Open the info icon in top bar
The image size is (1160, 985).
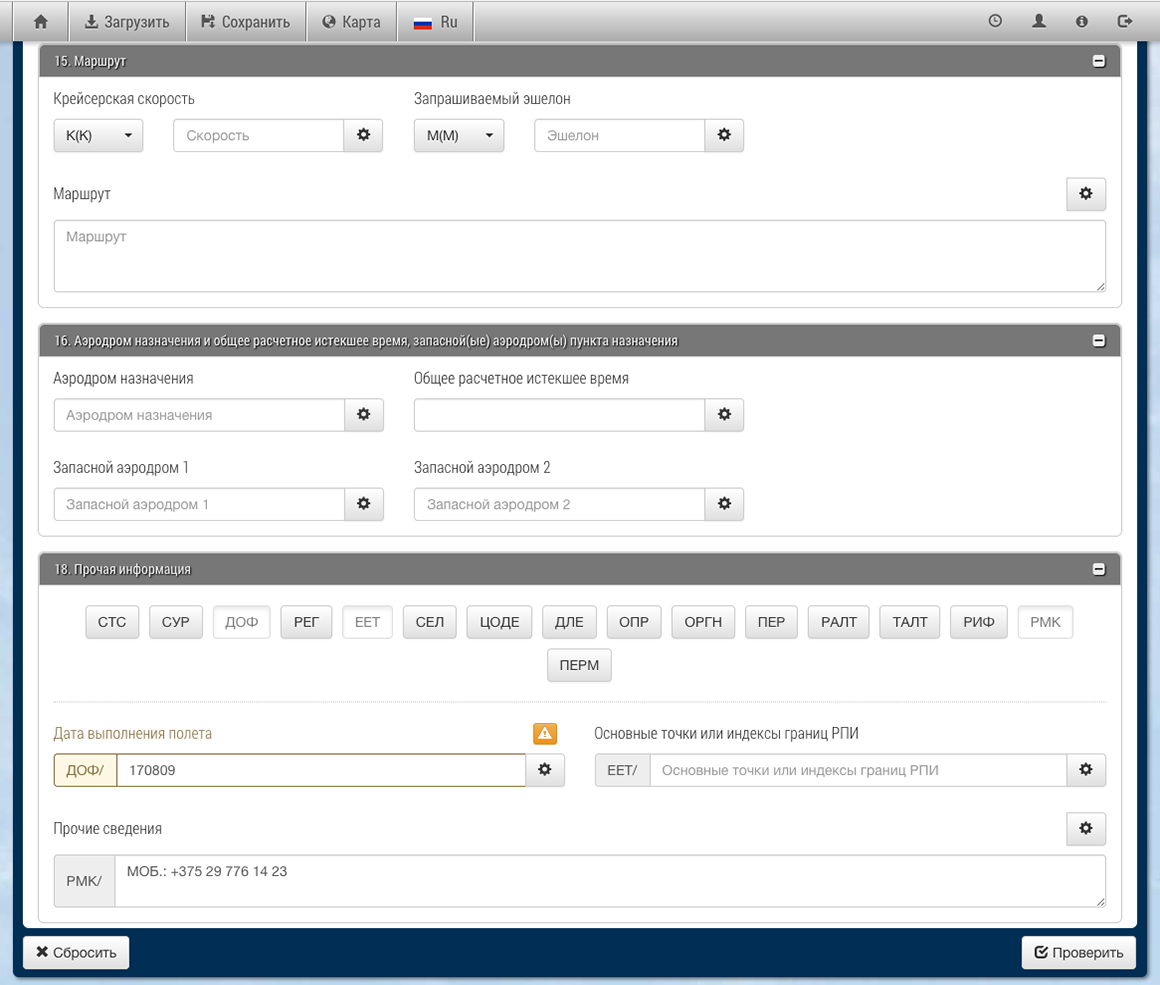pos(1082,21)
